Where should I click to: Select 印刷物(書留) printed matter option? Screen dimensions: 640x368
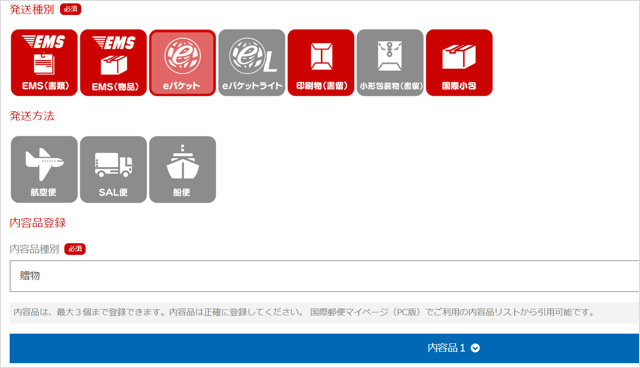321,62
